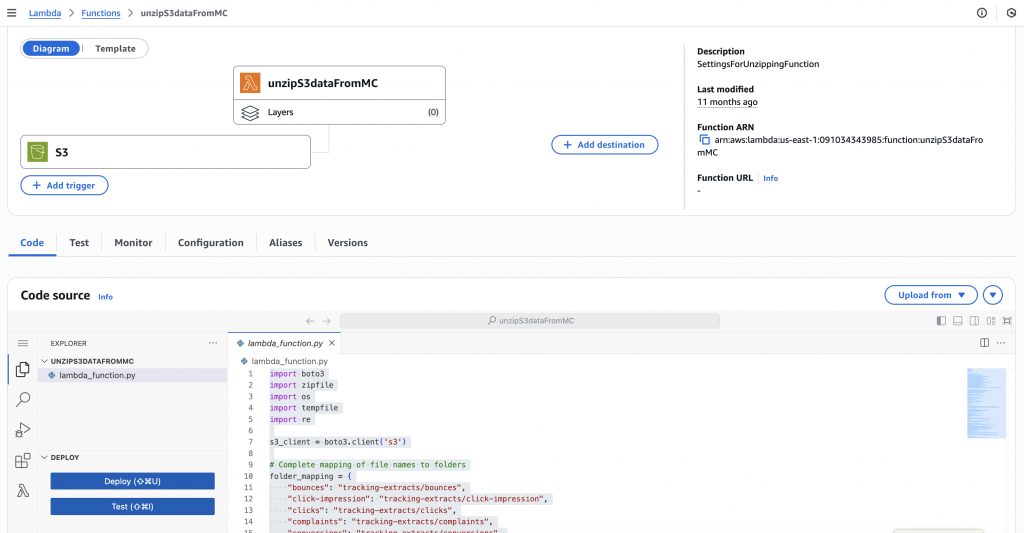1024x533 pixels.
Task: Open more actions for the editor tab
Action: pyautogui.click(x=1001, y=343)
